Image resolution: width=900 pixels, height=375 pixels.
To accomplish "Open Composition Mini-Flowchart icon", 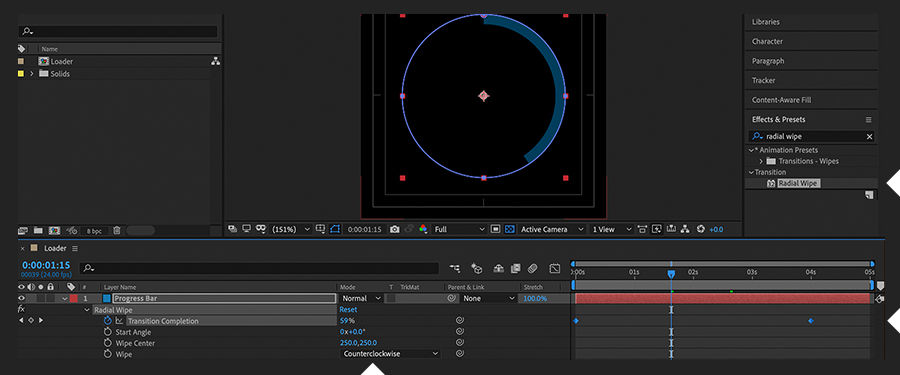I will (x=455, y=268).
